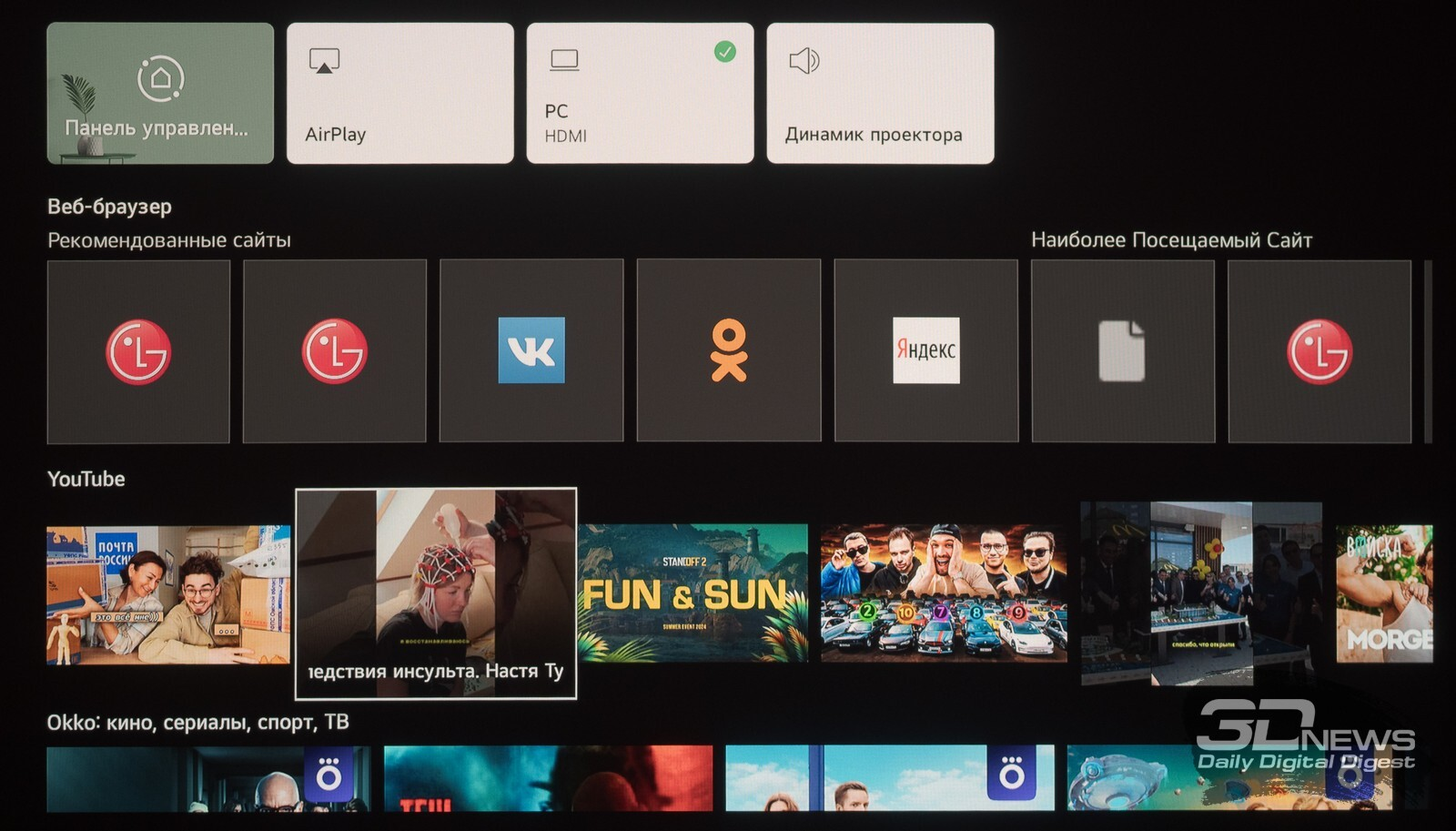The height and width of the screenshot is (831, 1456).
Task: Open the LG tile under Наиболее Посещаемый Сайт
Action: click(1319, 351)
